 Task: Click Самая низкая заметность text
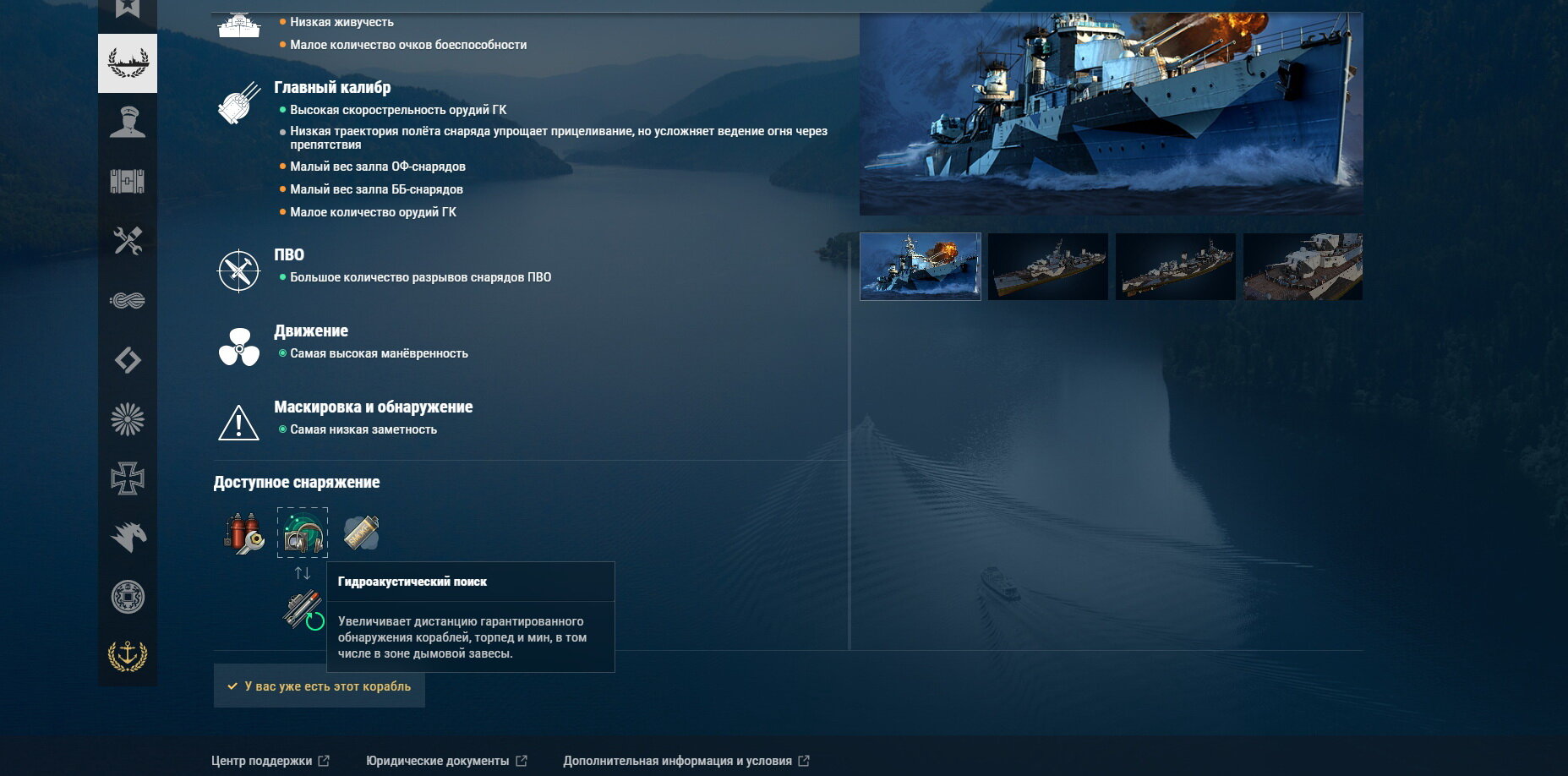[x=363, y=429]
